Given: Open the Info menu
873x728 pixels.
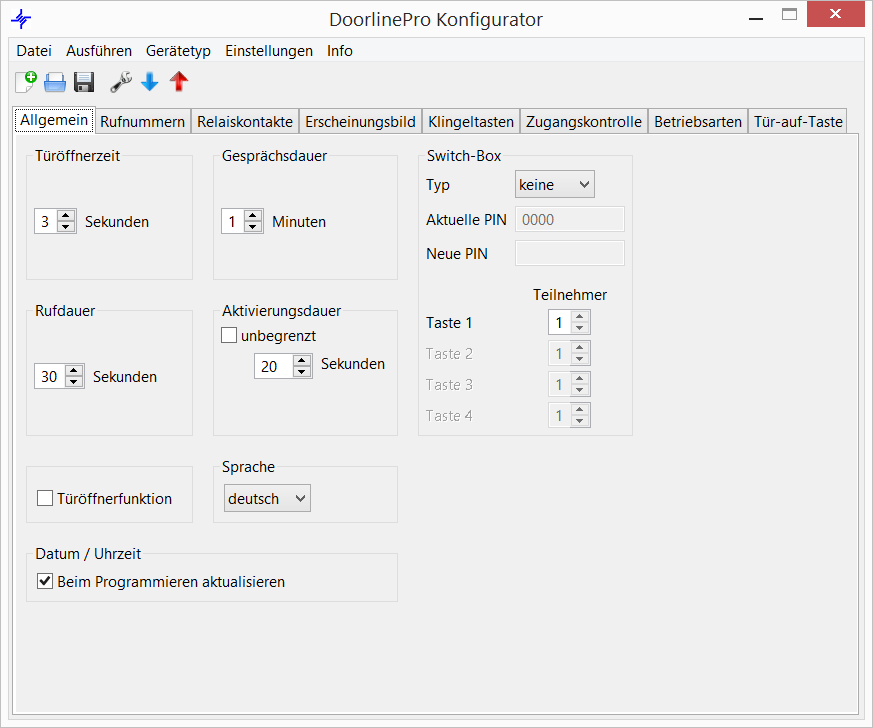Looking at the screenshot, I should click(x=340, y=51).
